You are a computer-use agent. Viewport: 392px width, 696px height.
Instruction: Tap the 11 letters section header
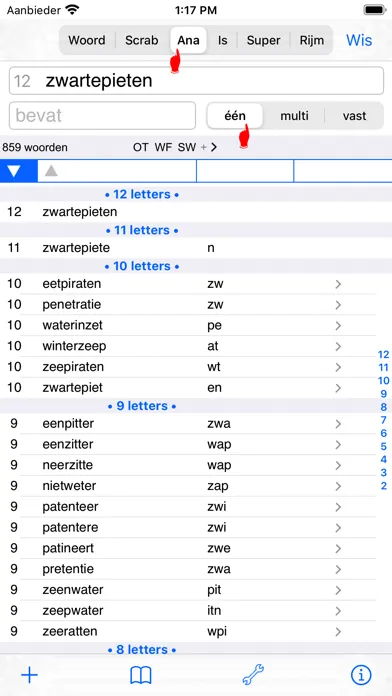(x=142, y=230)
